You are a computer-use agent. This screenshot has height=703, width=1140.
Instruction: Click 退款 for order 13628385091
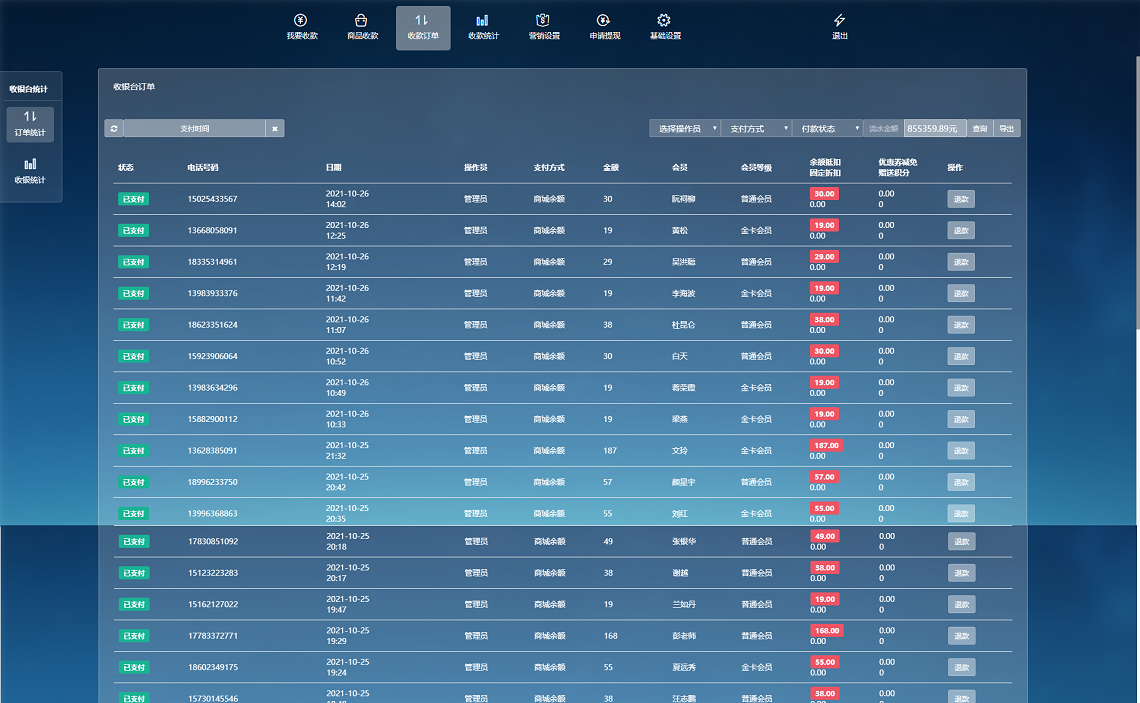point(961,450)
